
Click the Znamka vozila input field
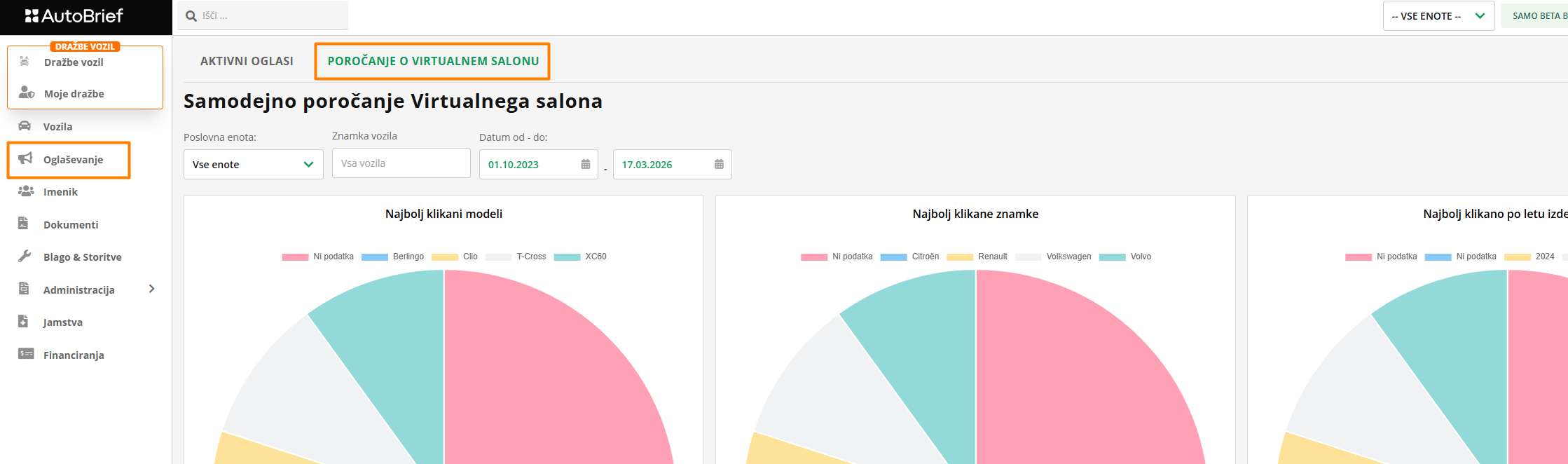(x=401, y=163)
